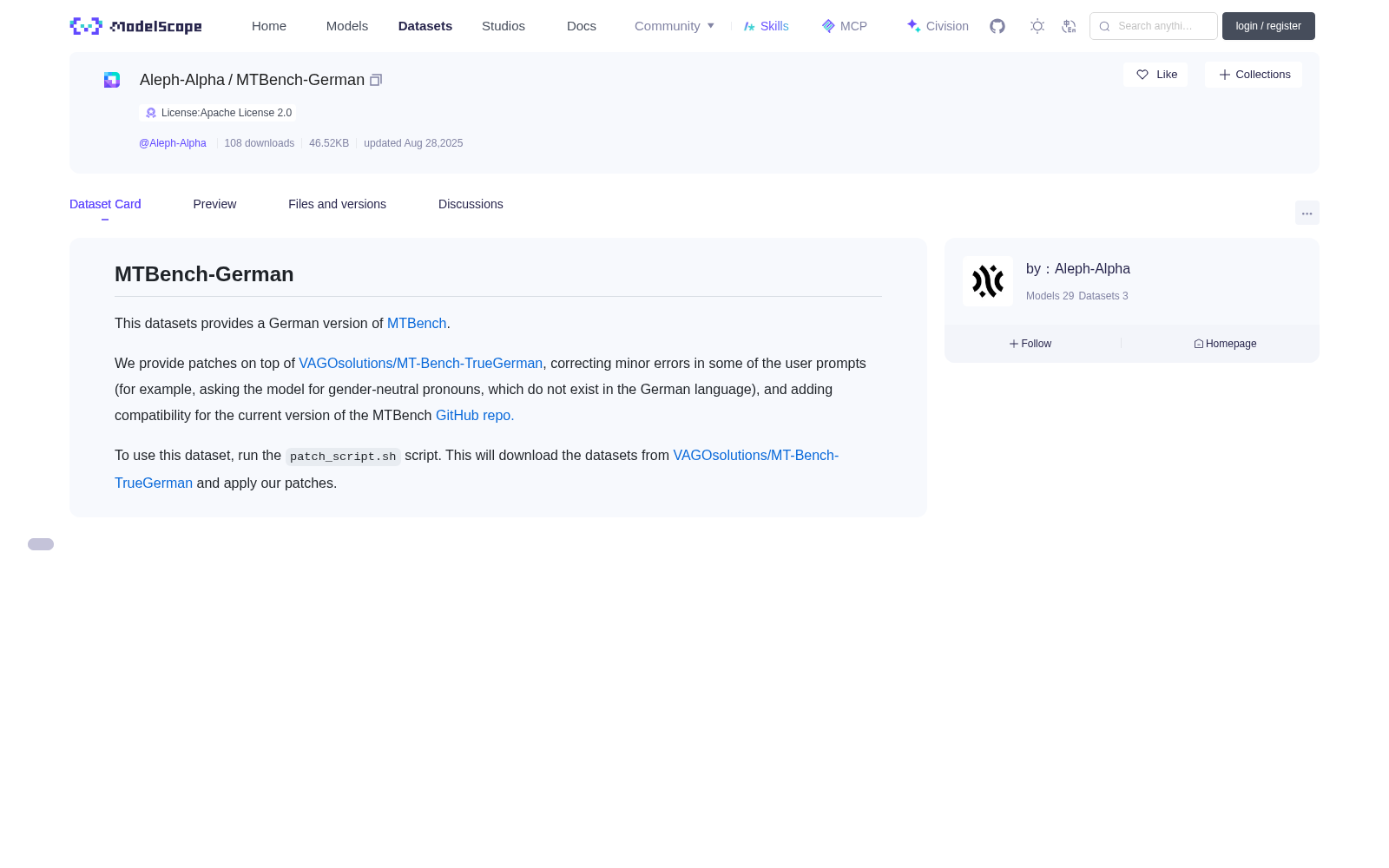Open the @Aleph-Alpha author link
This screenshot has width=1389, height=868.
173,143
